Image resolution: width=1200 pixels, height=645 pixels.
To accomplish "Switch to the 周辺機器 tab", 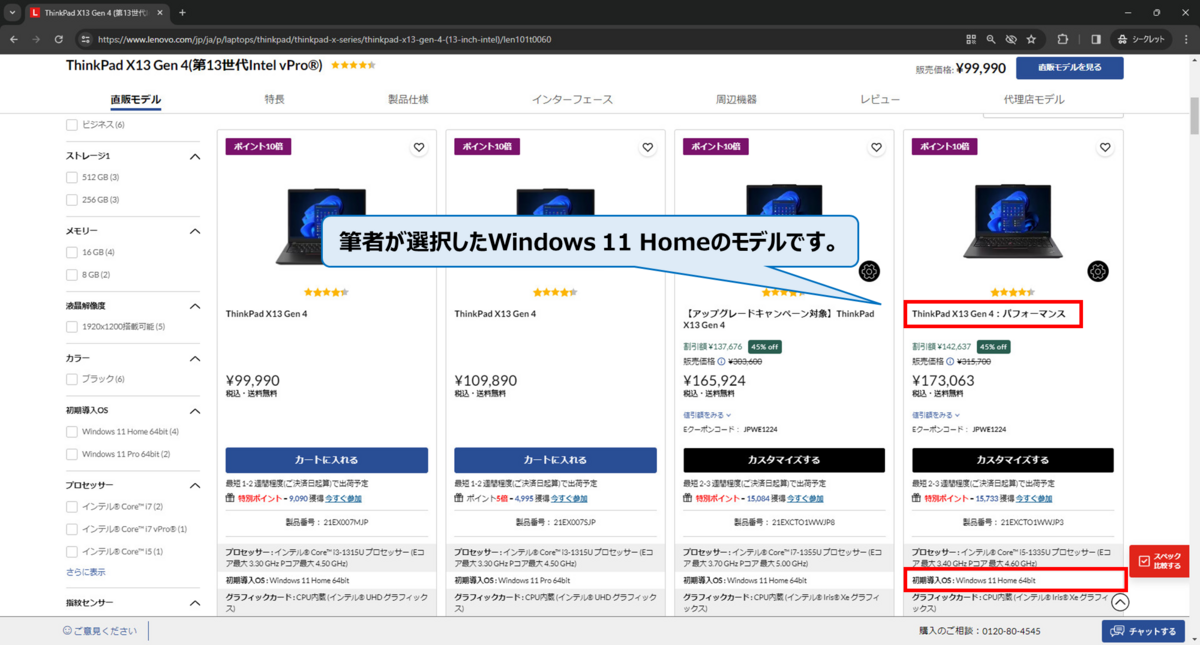I will tap(736, 100).
